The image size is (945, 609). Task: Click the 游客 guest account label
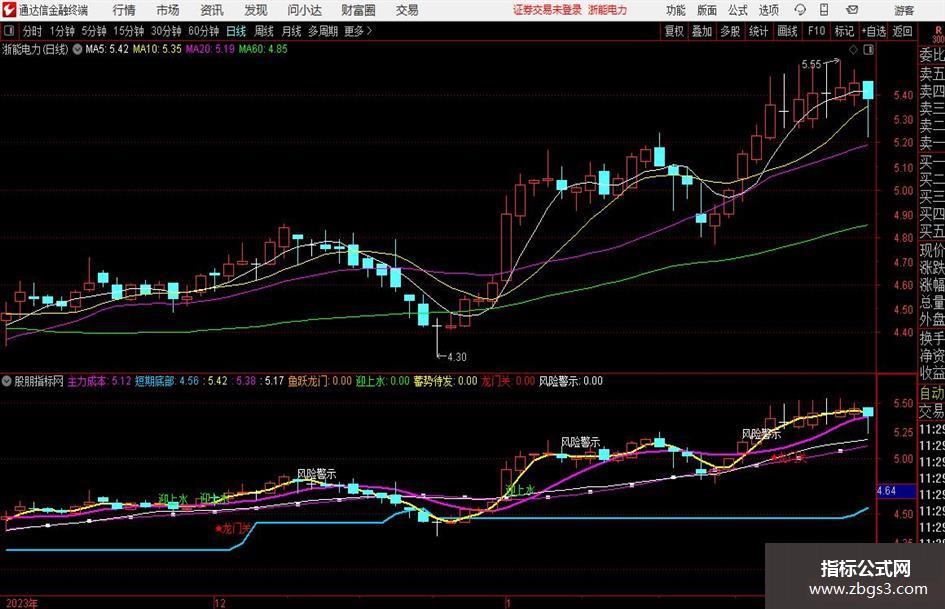[x=904, y=10]
